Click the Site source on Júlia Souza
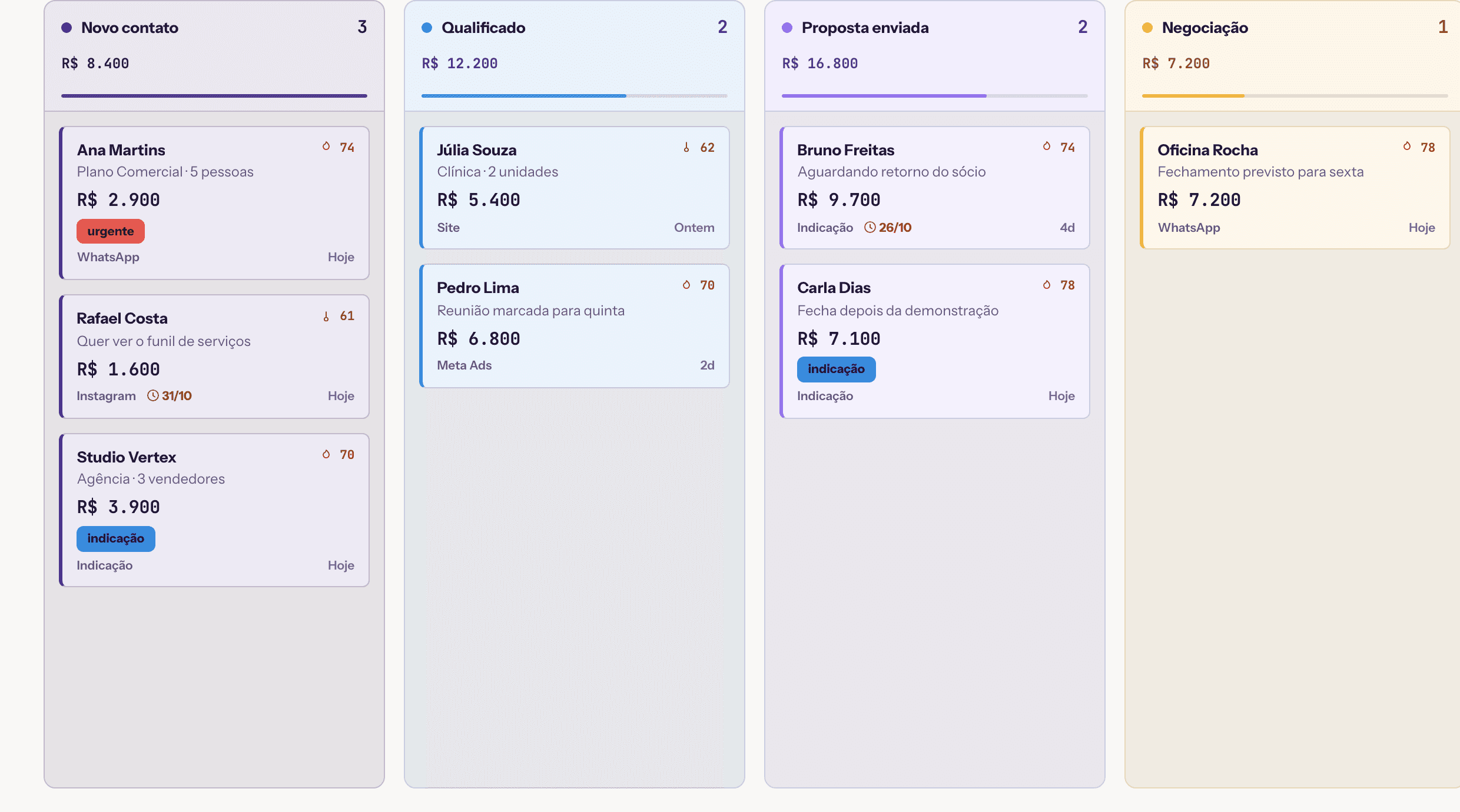1460x812 pixels. 448,228
